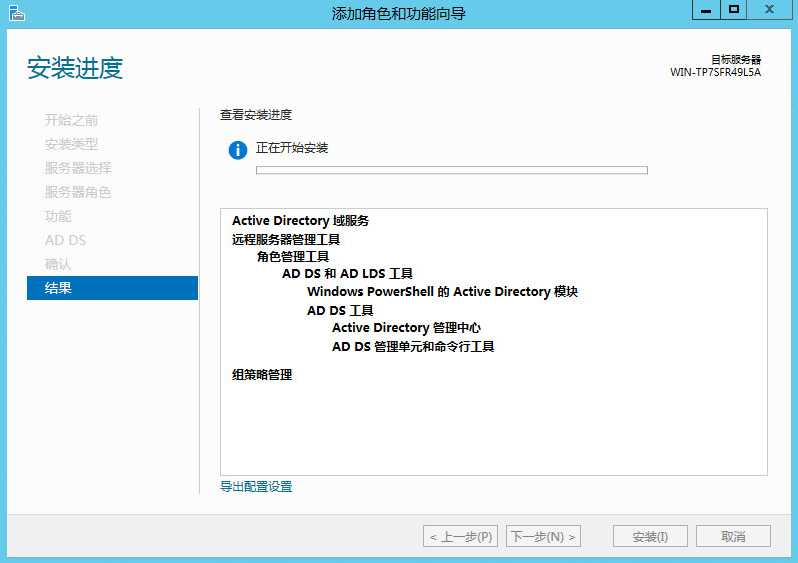Select the 开始之前 step
The height and width of the screenshot is (563, 798).
[71, 121]
